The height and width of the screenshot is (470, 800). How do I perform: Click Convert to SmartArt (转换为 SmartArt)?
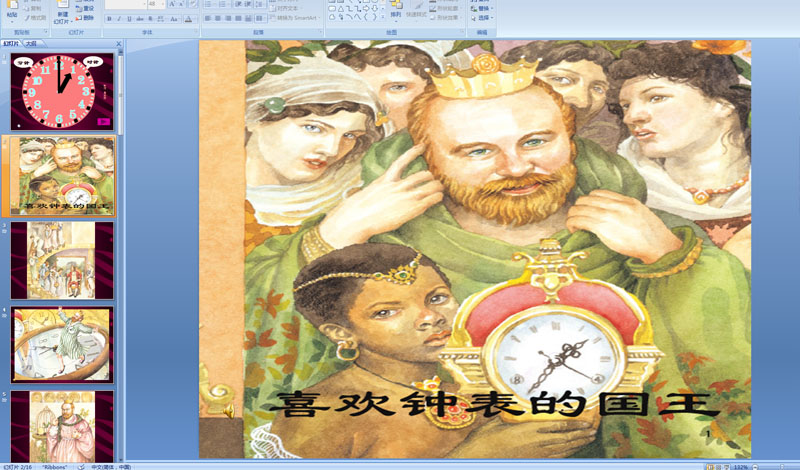293,18
